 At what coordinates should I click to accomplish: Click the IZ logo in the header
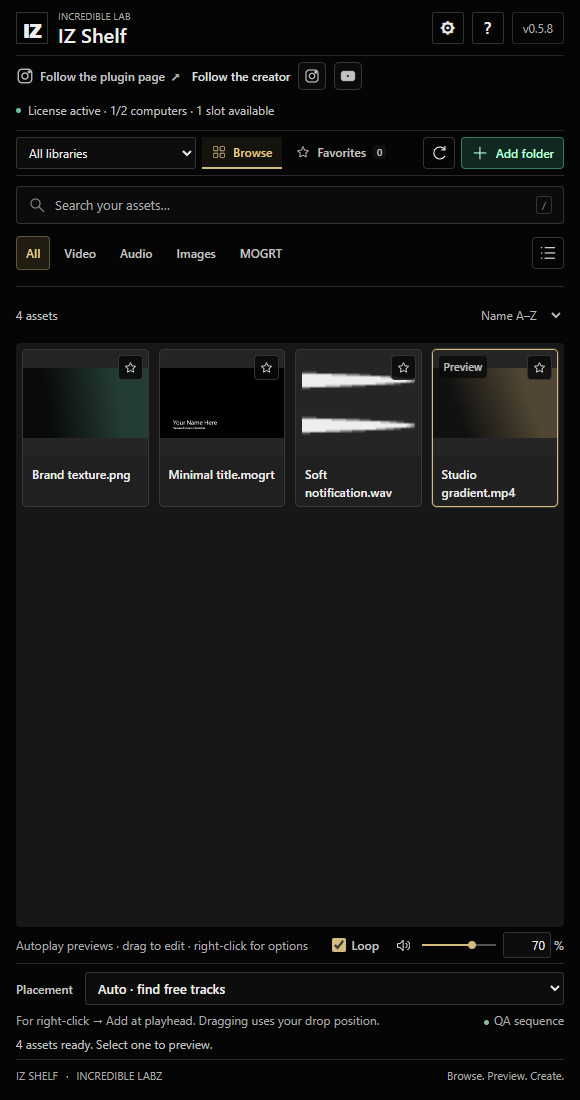32,28
